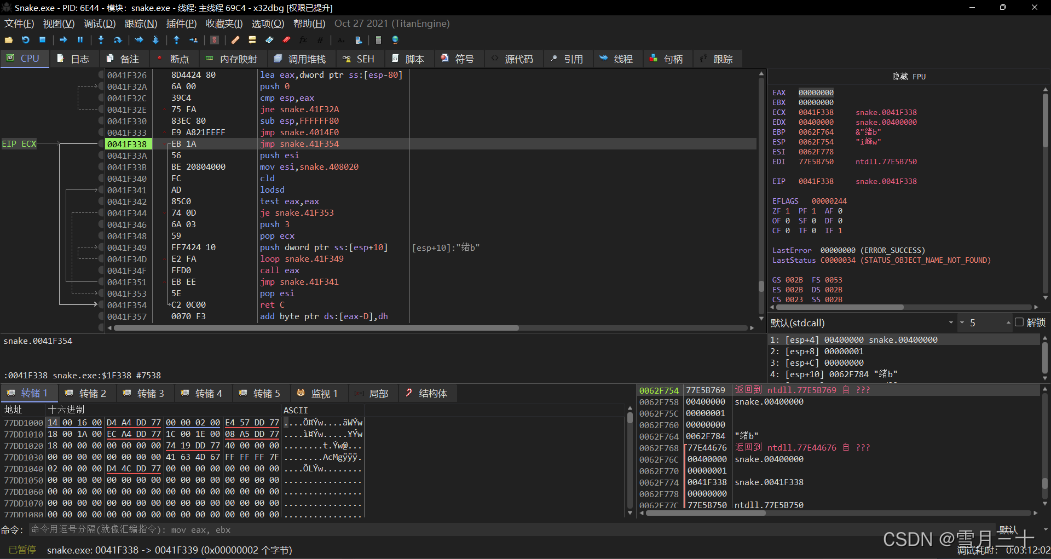Click the Restart program toolbar icon

point(25,40)
